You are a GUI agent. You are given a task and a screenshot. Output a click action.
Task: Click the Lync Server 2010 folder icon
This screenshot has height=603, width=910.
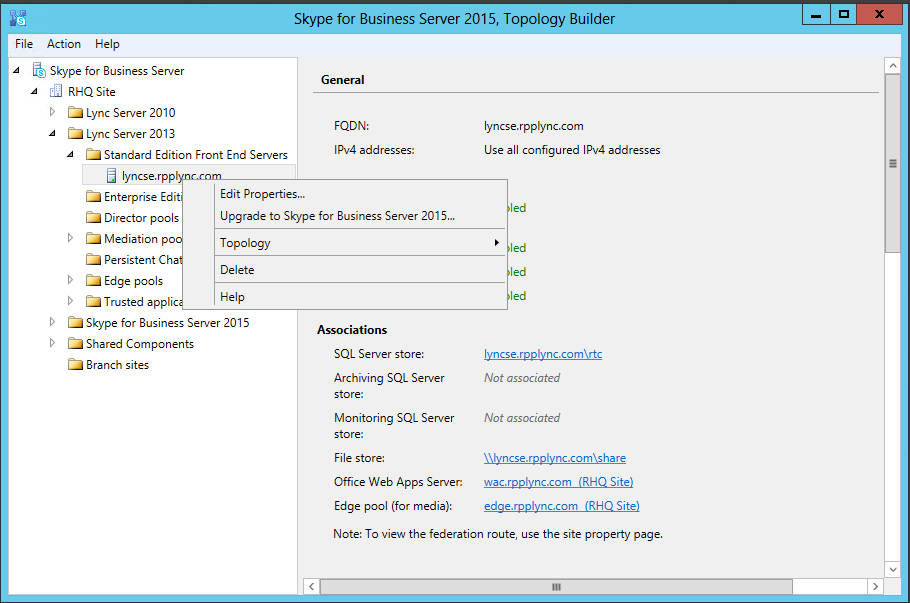(x=75, y=112)
